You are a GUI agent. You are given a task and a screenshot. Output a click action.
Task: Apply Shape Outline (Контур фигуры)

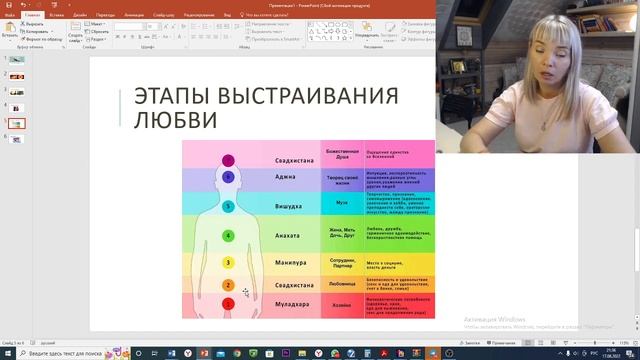coord(418,31)
